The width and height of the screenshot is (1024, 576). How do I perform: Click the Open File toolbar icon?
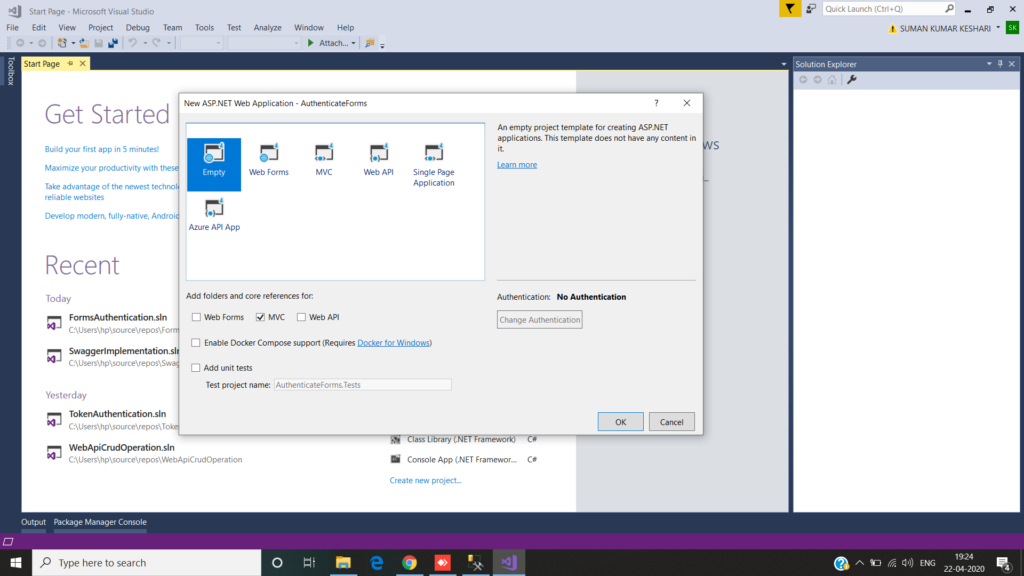tap(84, 43)
